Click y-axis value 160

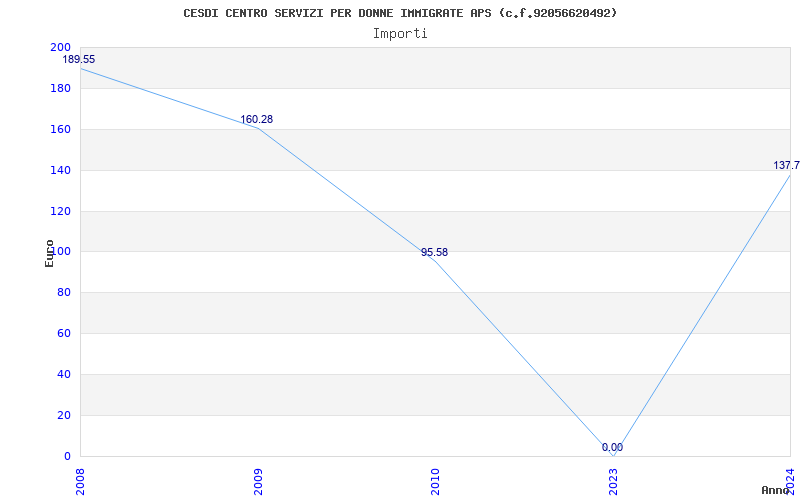click(x=60, y=129)
